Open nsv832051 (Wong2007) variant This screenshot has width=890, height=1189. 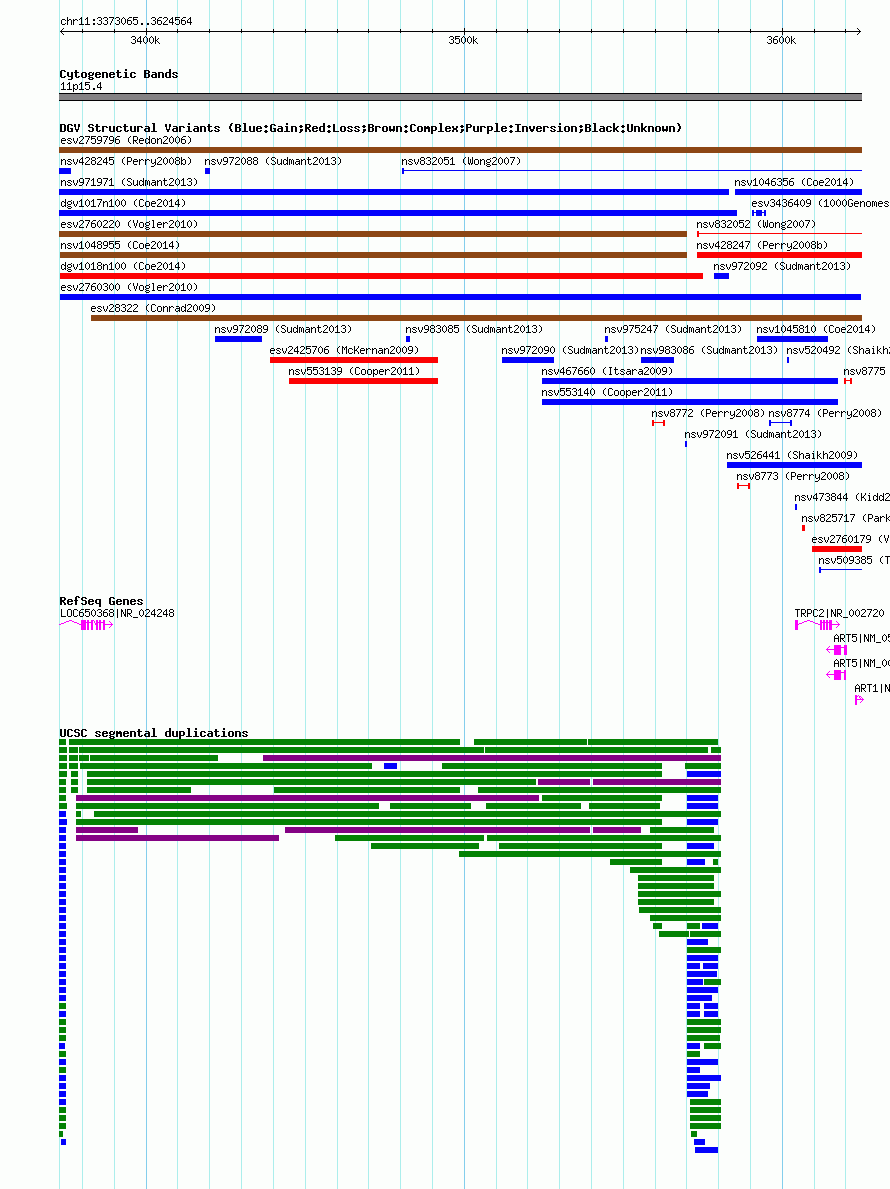click(x=461, y=162)
